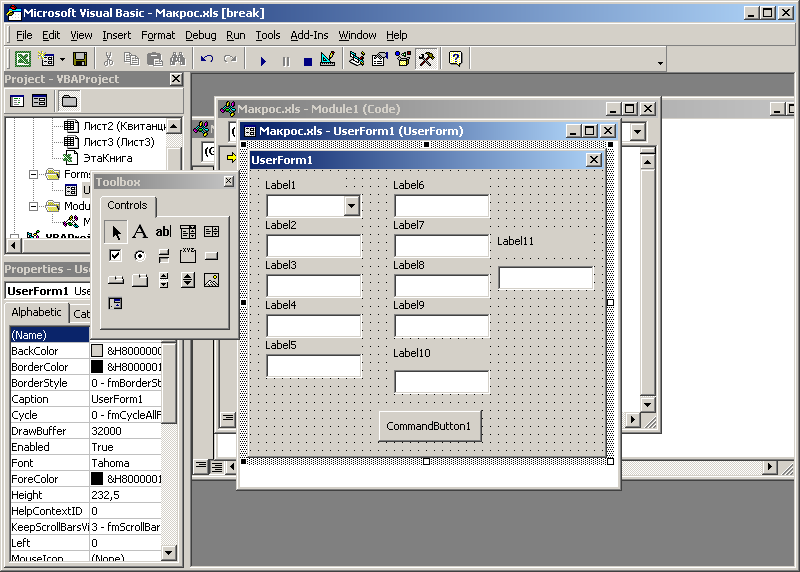The width and height of the screenshot is (800, 572).
Task: Open Project Explorer toolbar icon
Action: point(357,59)
